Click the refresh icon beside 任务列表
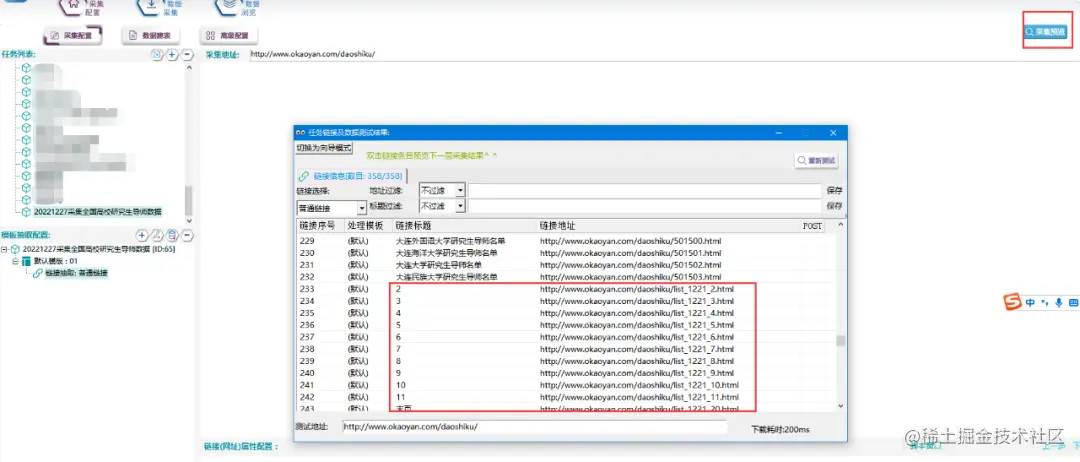The image size is (1080, 462). coord(157,54)
